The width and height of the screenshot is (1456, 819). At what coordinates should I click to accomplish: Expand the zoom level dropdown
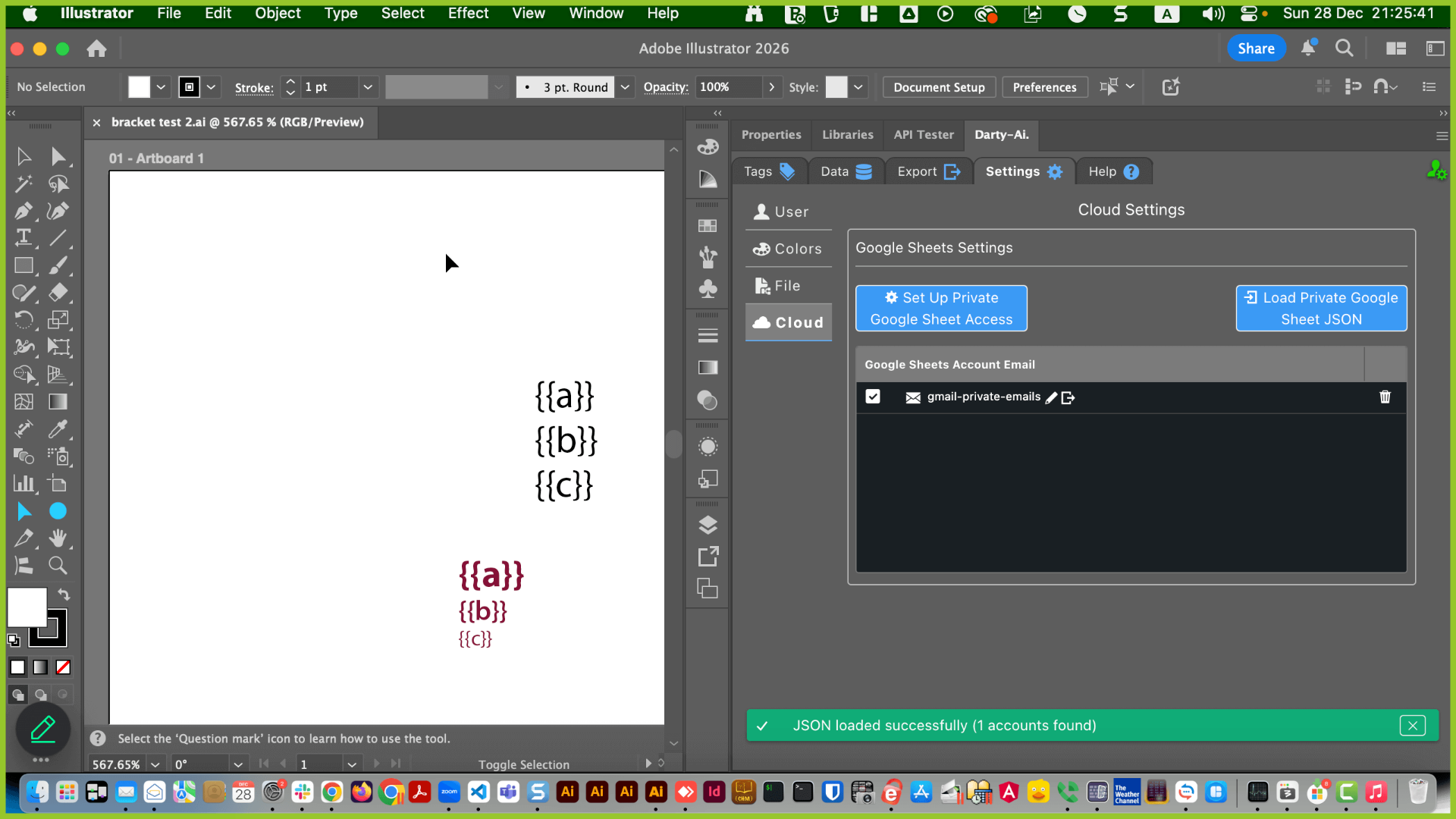pyautogui.click(x=155, y=764)
